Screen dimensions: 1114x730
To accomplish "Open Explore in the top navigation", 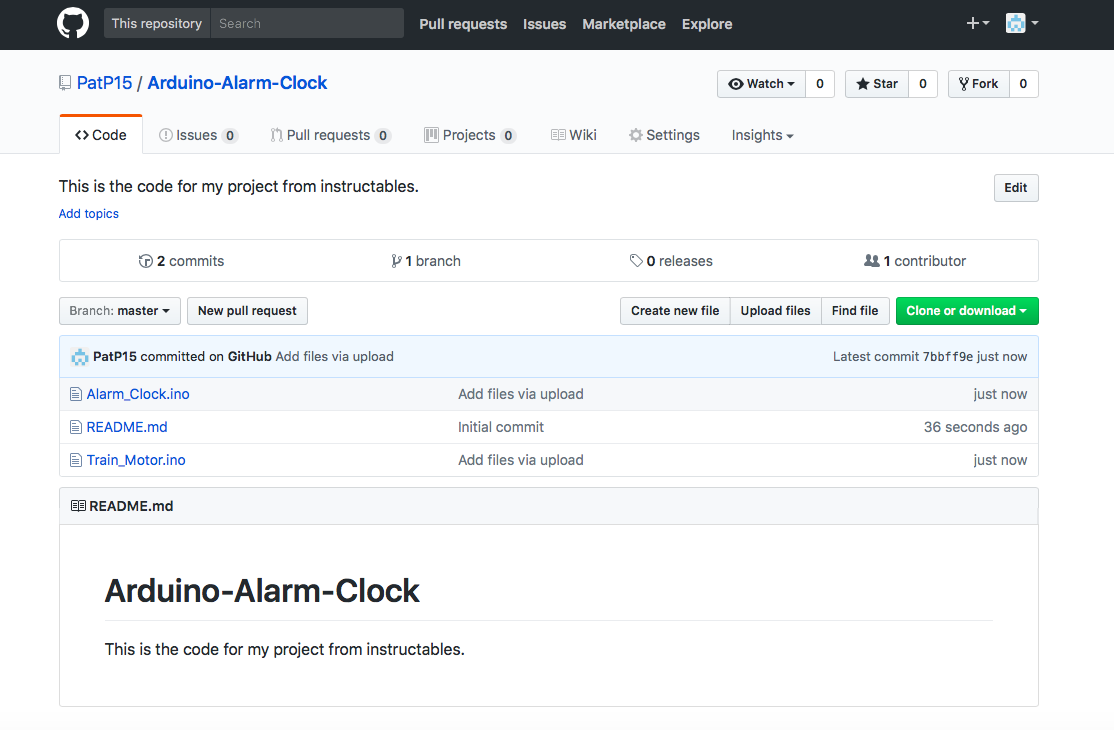I will [707, 24].
